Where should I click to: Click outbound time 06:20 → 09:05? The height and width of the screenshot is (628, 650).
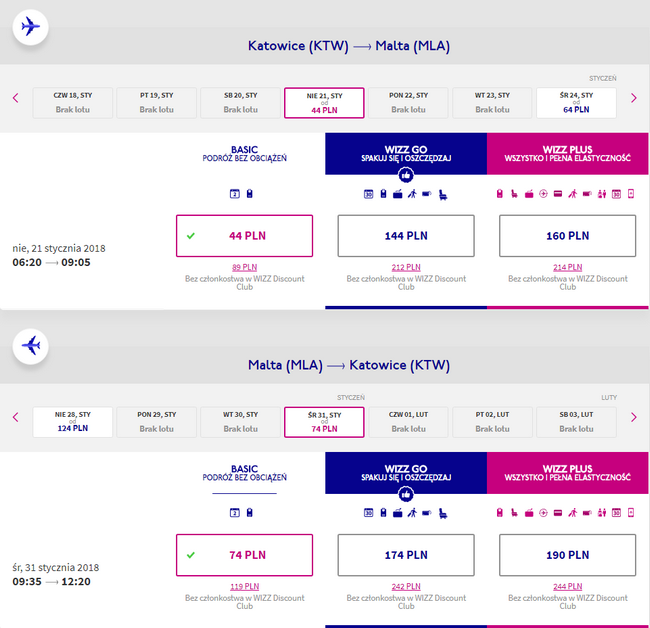51,262
